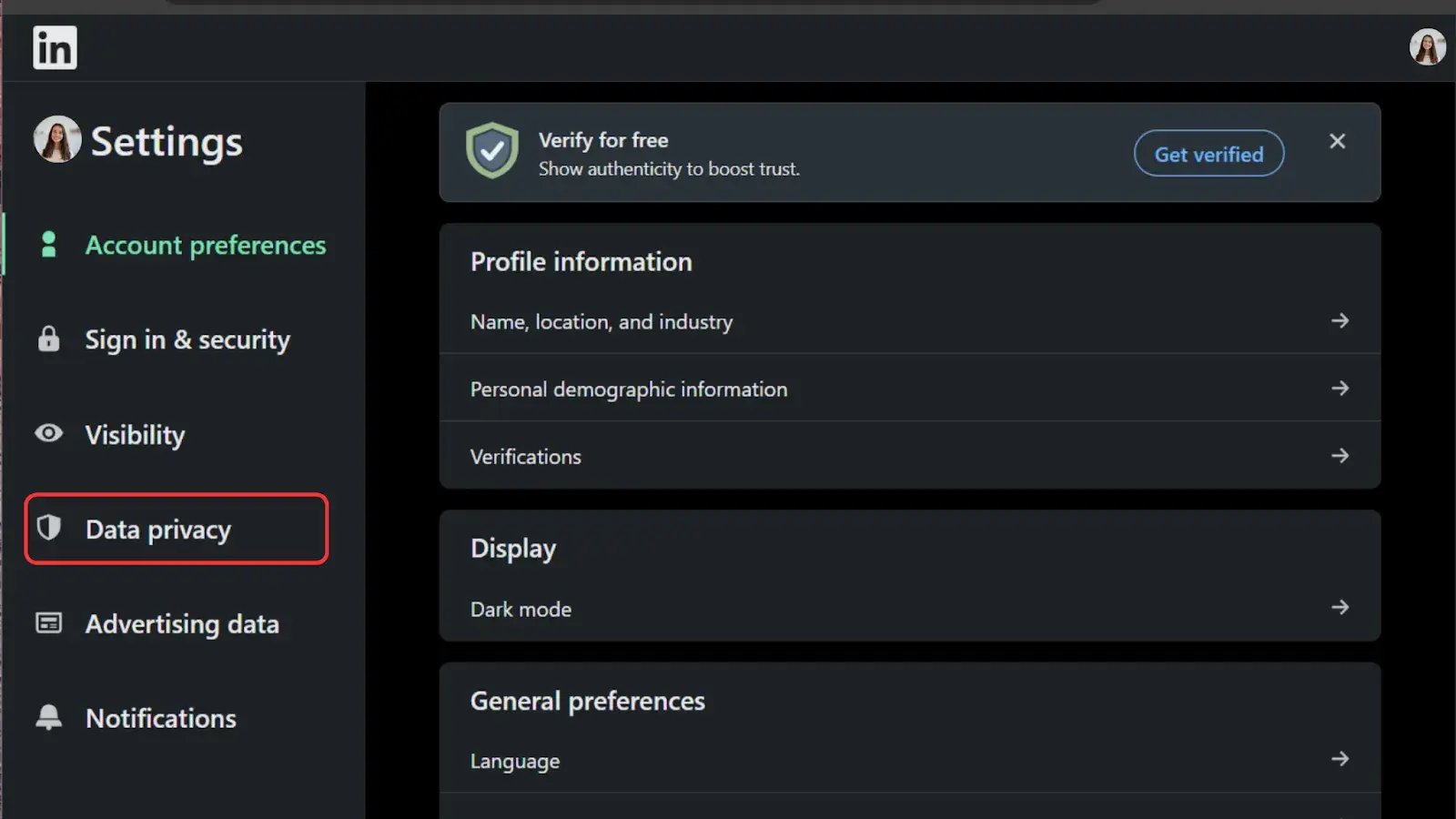This screenshot has width=1456, height=819.
Task: Go to Sign in & security section
Action: 187,340
